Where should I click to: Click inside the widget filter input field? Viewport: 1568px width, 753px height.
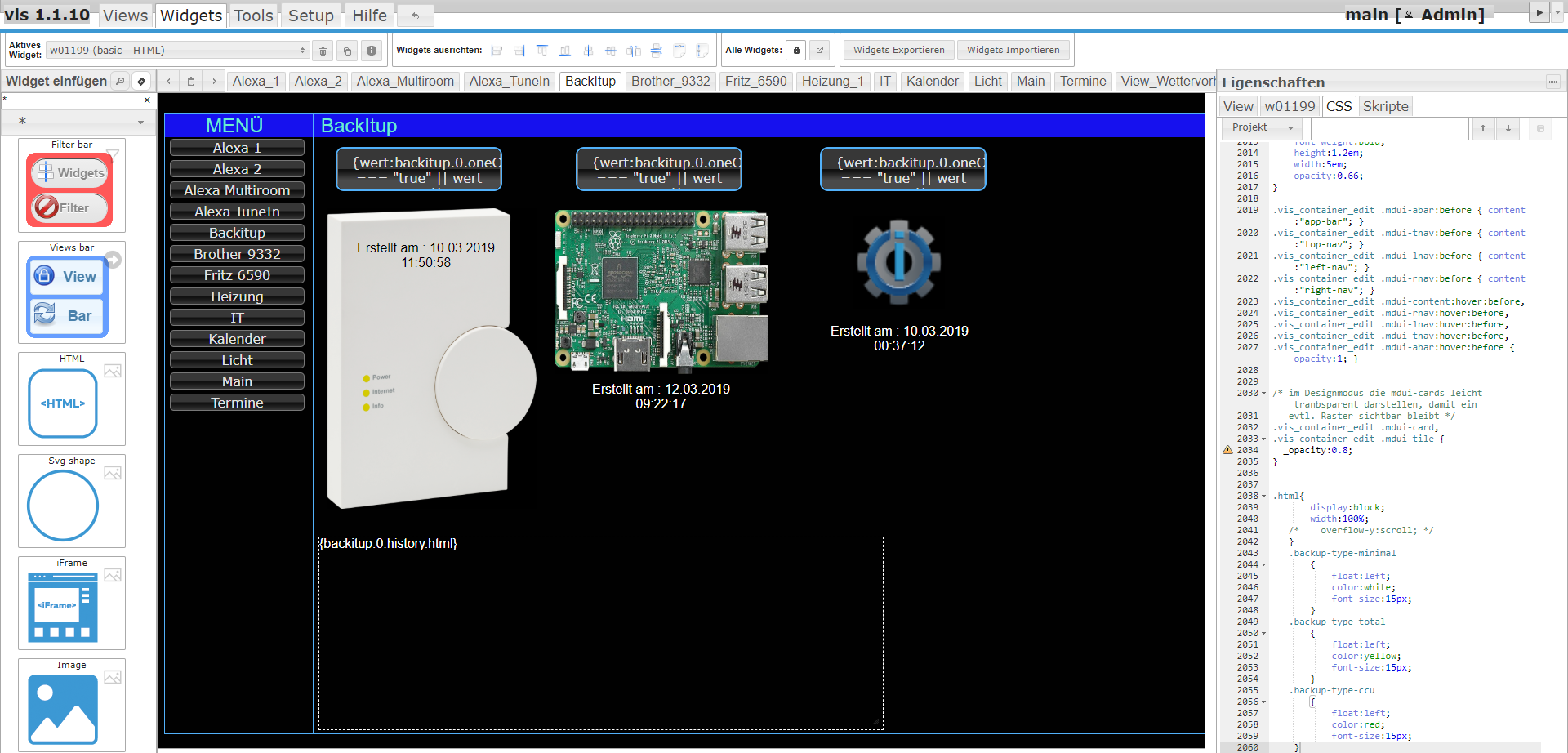coord(73,100)
